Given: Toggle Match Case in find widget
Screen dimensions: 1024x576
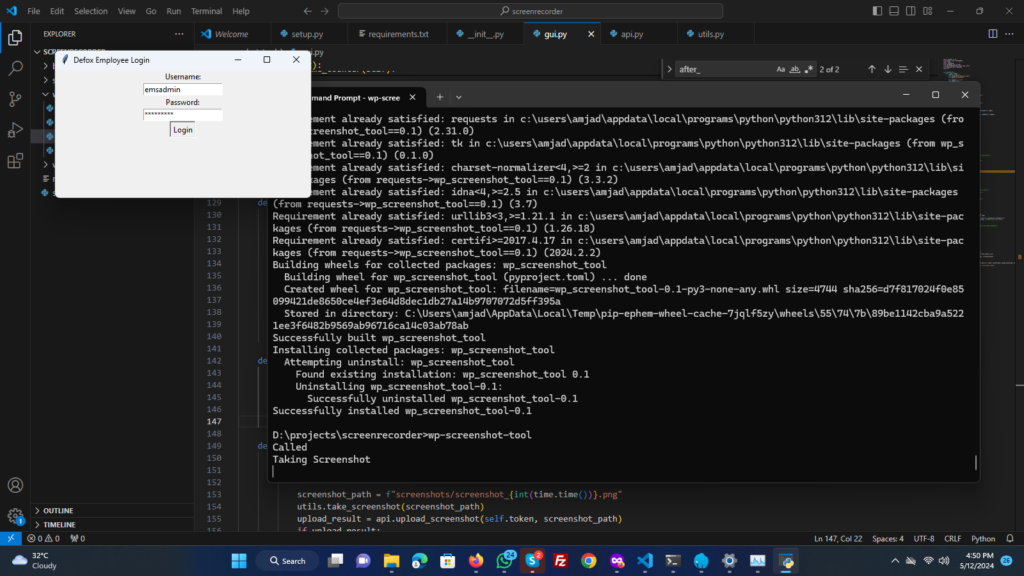Looking at the screenshot, I should tap(781, 69).
